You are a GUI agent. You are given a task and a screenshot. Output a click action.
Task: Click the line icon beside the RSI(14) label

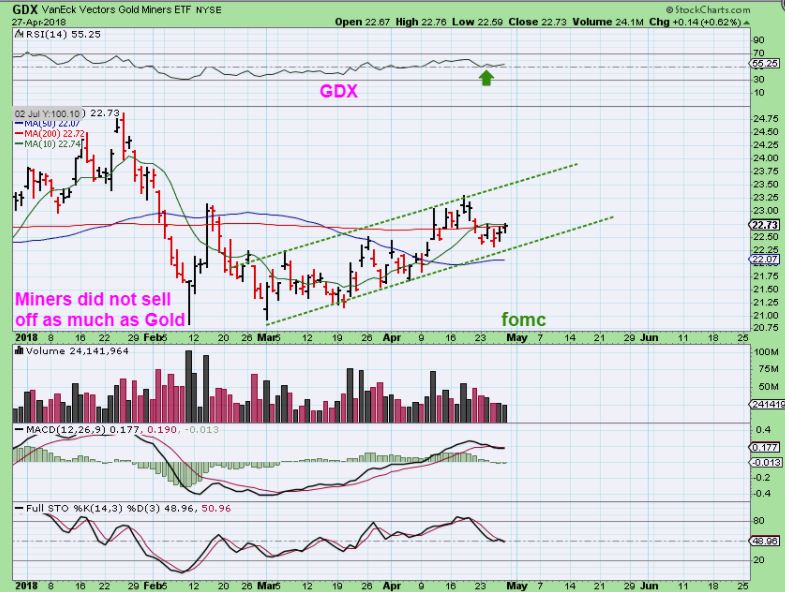click(19, 34)
